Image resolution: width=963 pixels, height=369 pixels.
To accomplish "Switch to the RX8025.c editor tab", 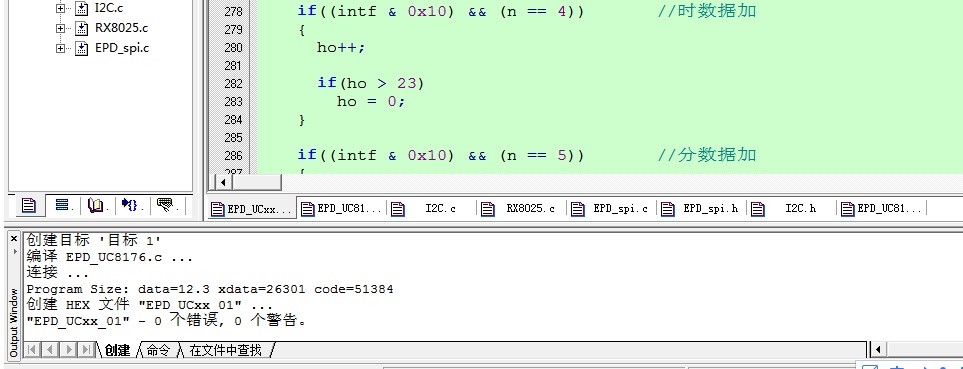I will (x=521, y=209).
